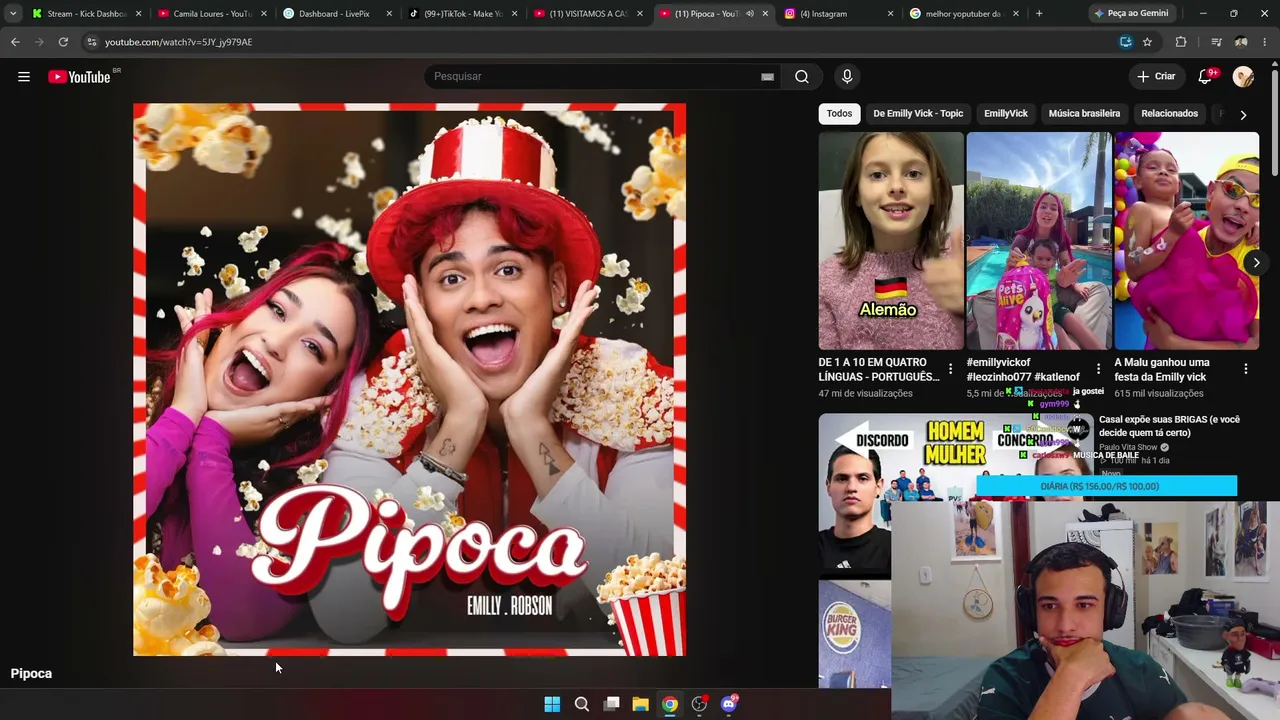The height and width of the screenshot is (720, 1280).
Task: Go to the YouTube home logo
Action: tap(79, 77)
